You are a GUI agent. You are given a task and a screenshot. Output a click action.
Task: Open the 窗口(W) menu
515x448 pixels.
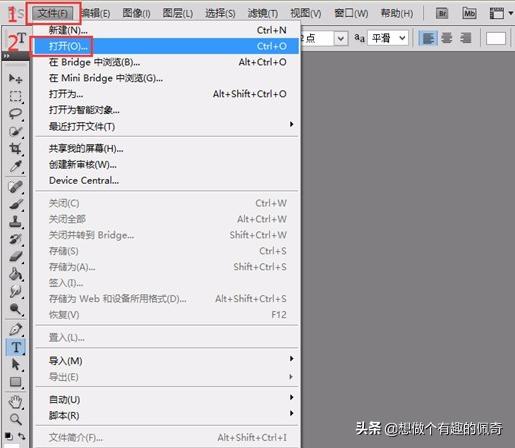[x=351, y=13]
